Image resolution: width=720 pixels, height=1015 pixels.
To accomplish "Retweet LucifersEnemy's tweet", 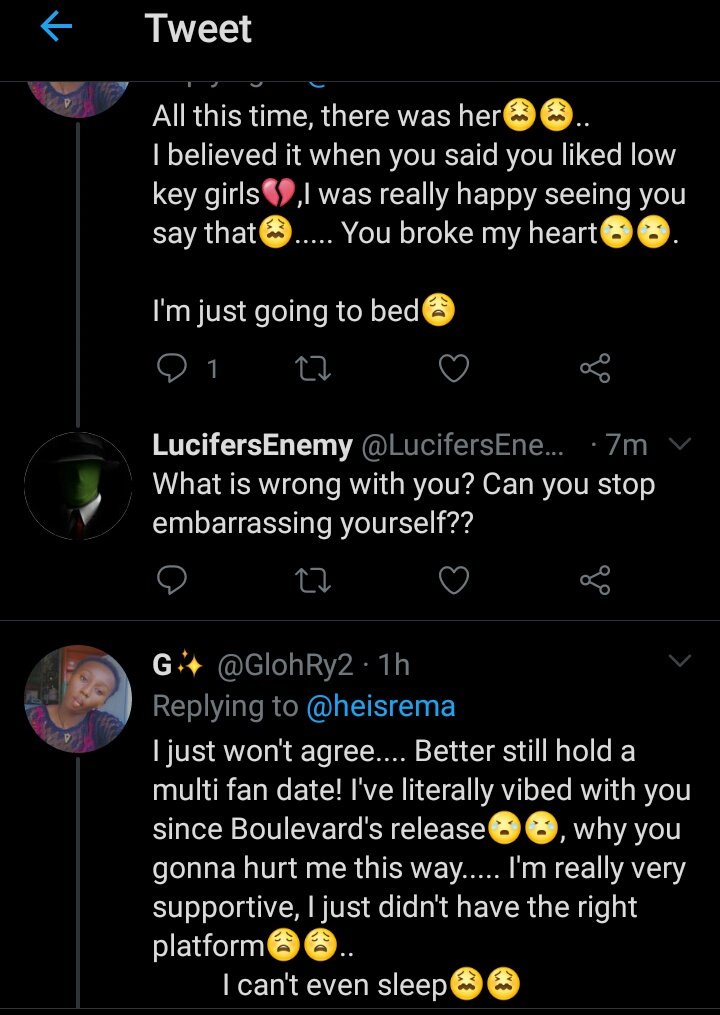I will [x=314, y=579].
